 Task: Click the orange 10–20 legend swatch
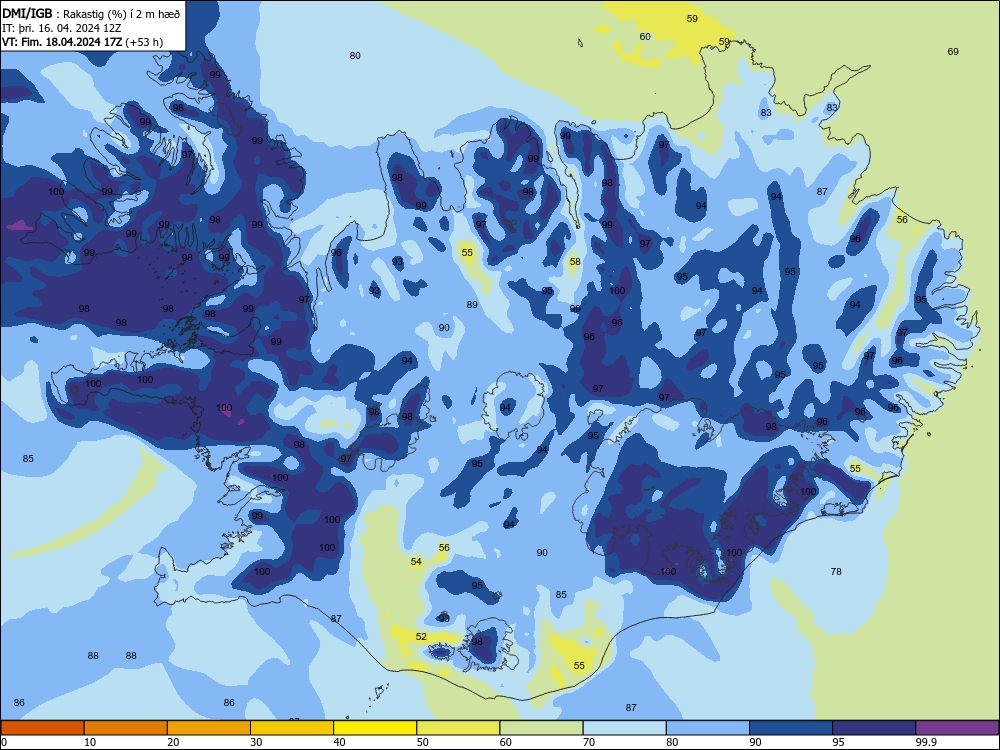click(126, 728)
